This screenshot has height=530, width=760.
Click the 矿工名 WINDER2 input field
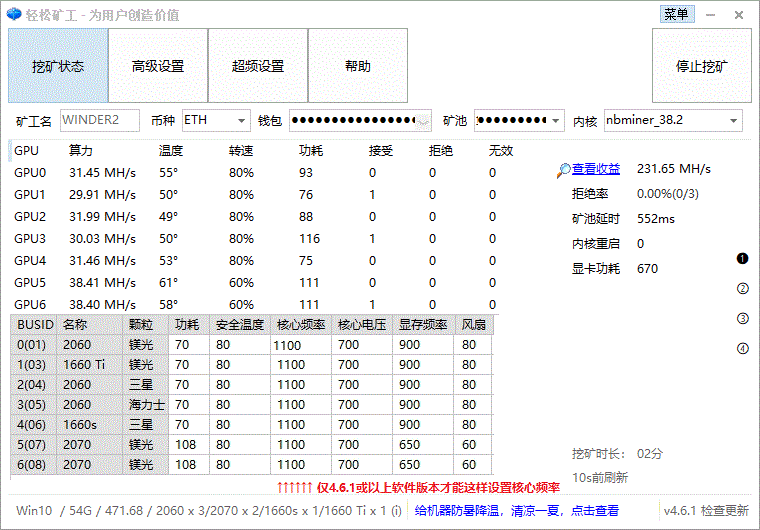[99, 120]
